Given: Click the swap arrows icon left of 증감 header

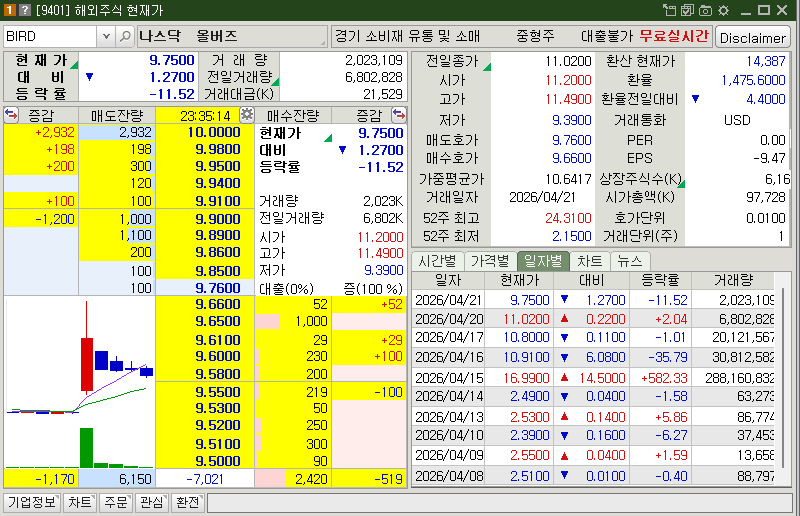Looking at the screenshot, I should click(11, 115).
